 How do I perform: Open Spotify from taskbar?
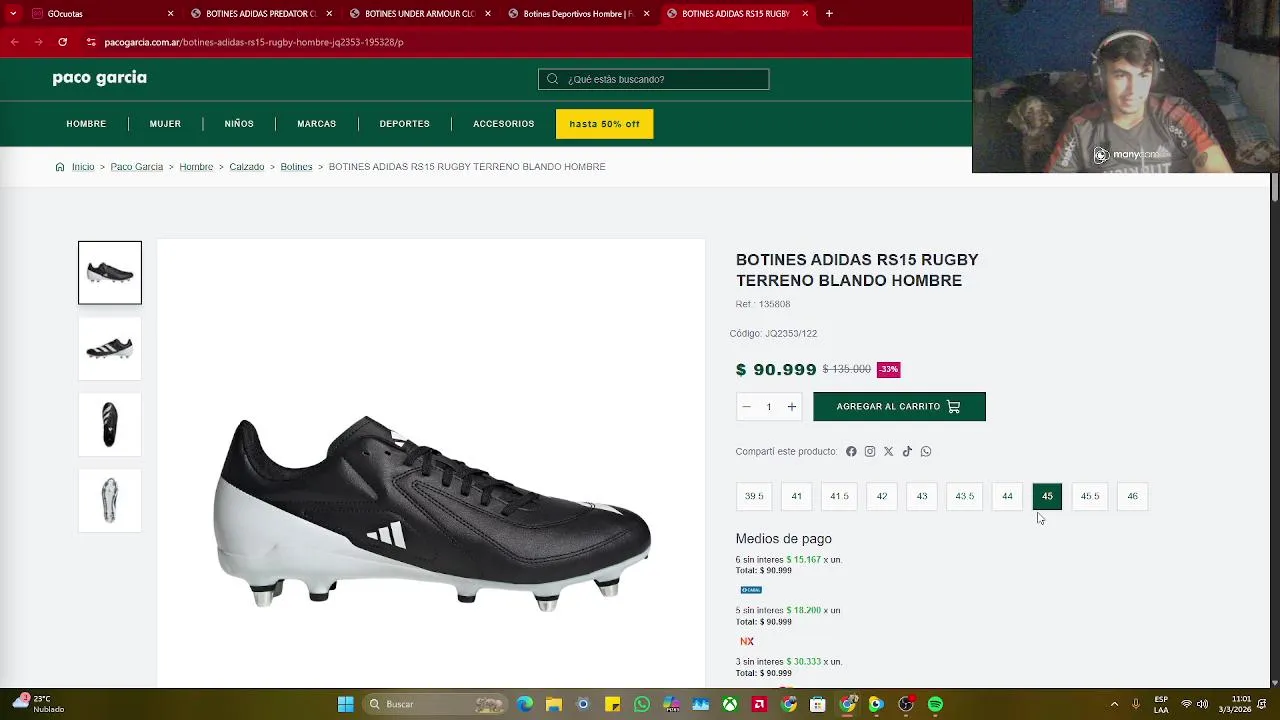pyautogui.click(x=935, y=704)
